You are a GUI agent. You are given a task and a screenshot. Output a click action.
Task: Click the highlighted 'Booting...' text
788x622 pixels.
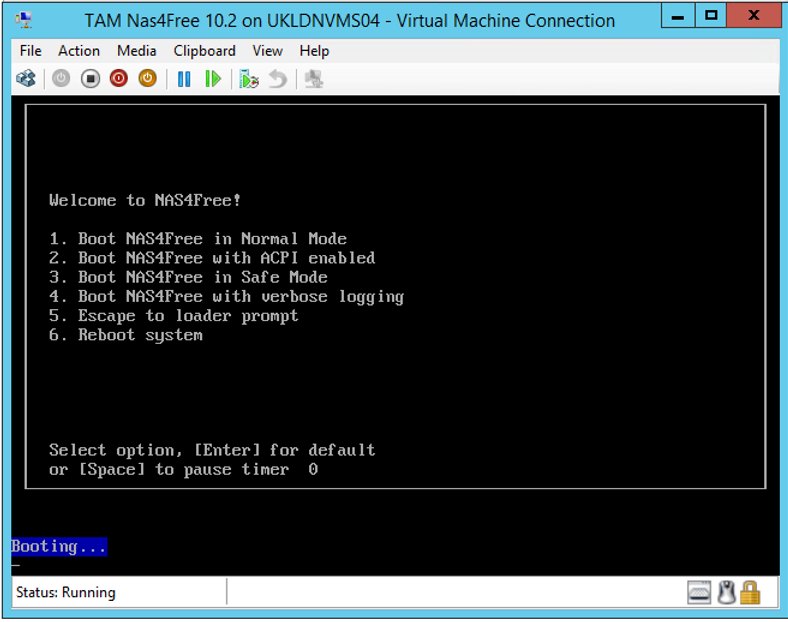coord(59,546)
